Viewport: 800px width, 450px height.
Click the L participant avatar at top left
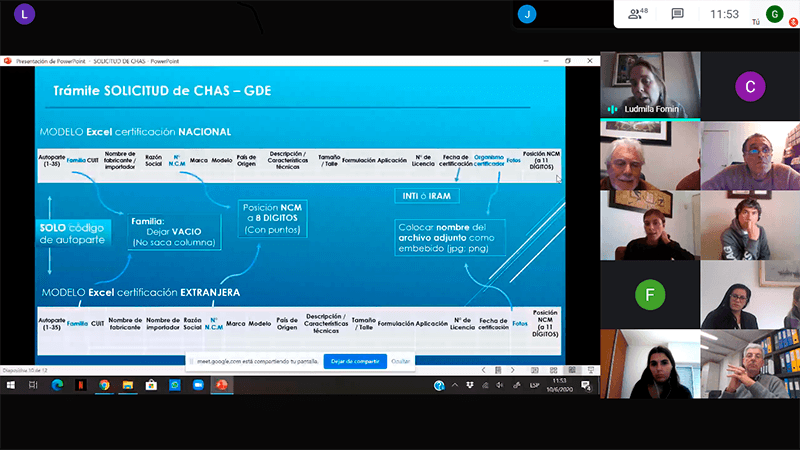[x=27, y=14]
